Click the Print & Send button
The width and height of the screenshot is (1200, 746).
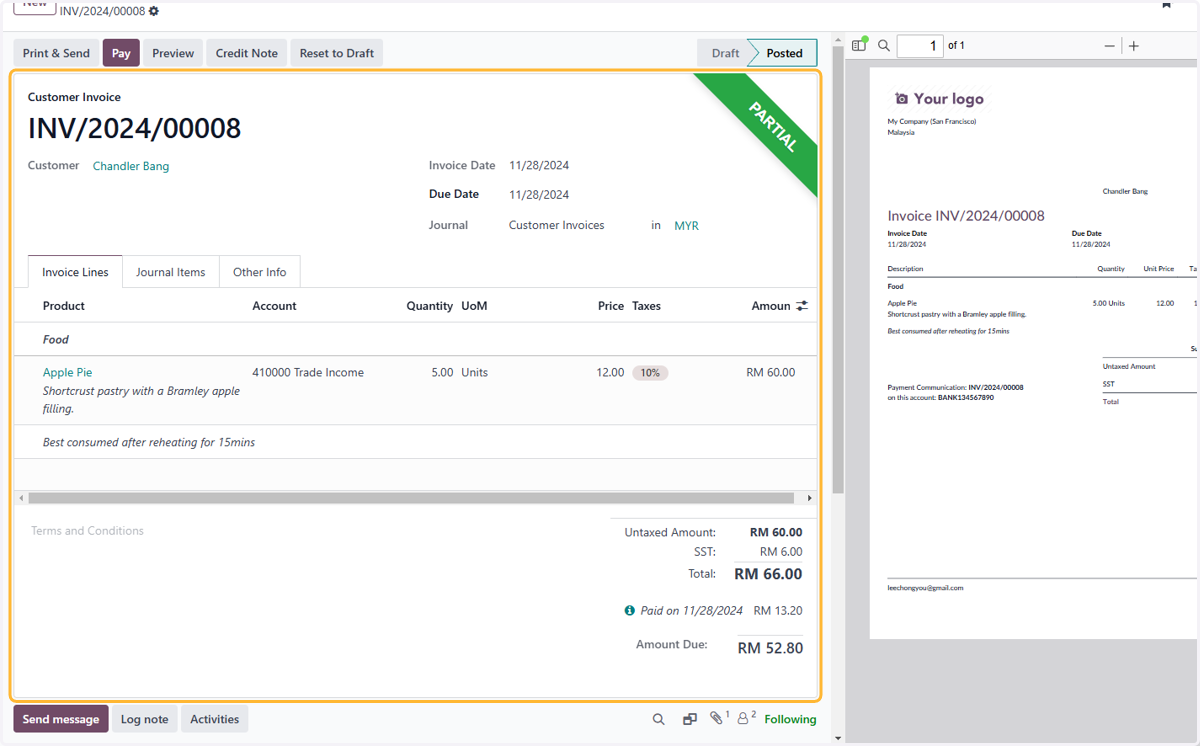coord(56,53)
